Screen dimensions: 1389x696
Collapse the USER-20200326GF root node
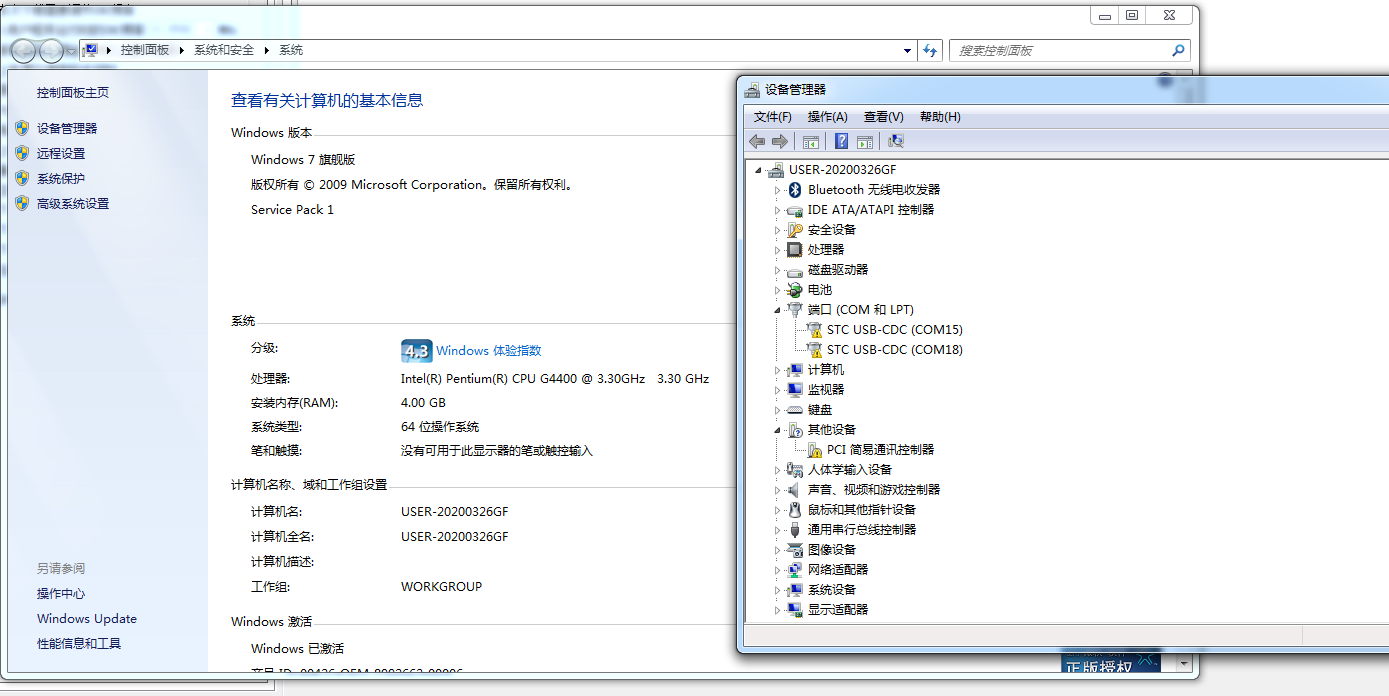click(759, 170)
